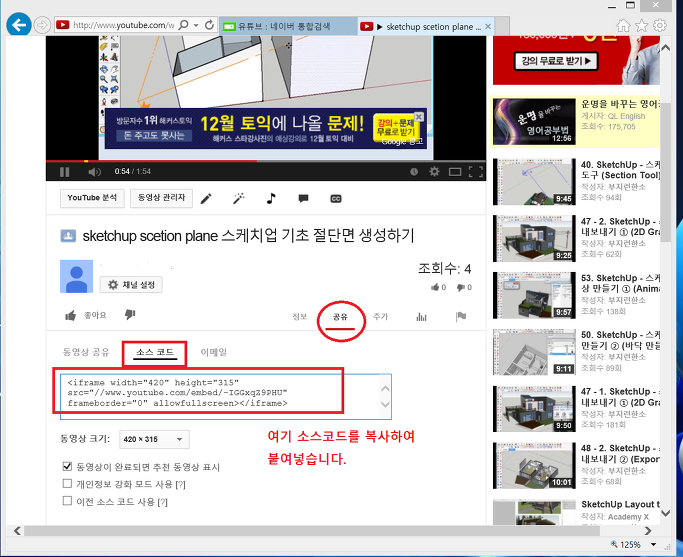Enable 이전 소스 코드 사용 checkbox
Screen dimensions: 683x557
(67, 501)
